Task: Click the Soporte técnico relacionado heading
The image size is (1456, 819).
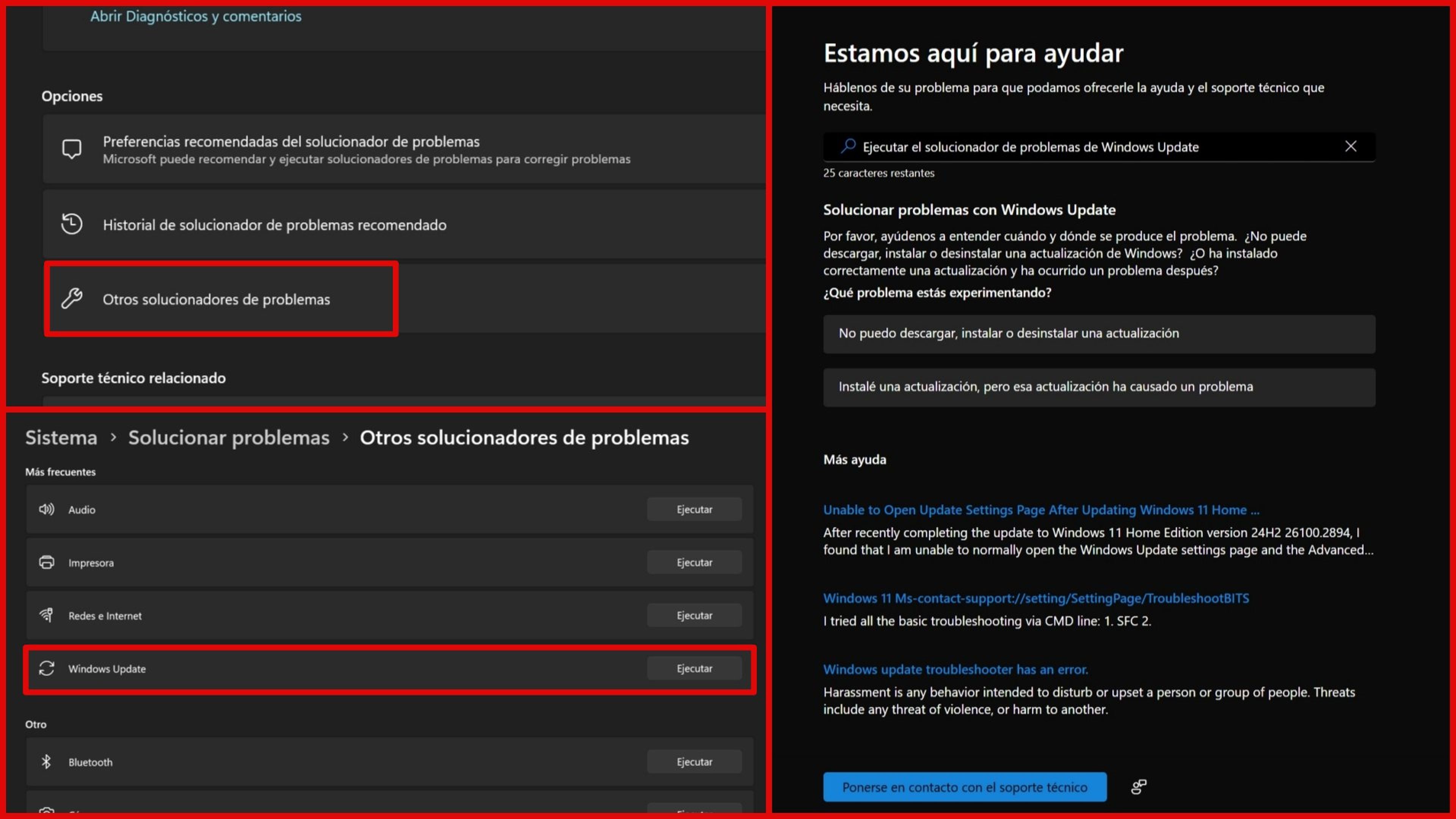Action: click(x=133, y=378)
